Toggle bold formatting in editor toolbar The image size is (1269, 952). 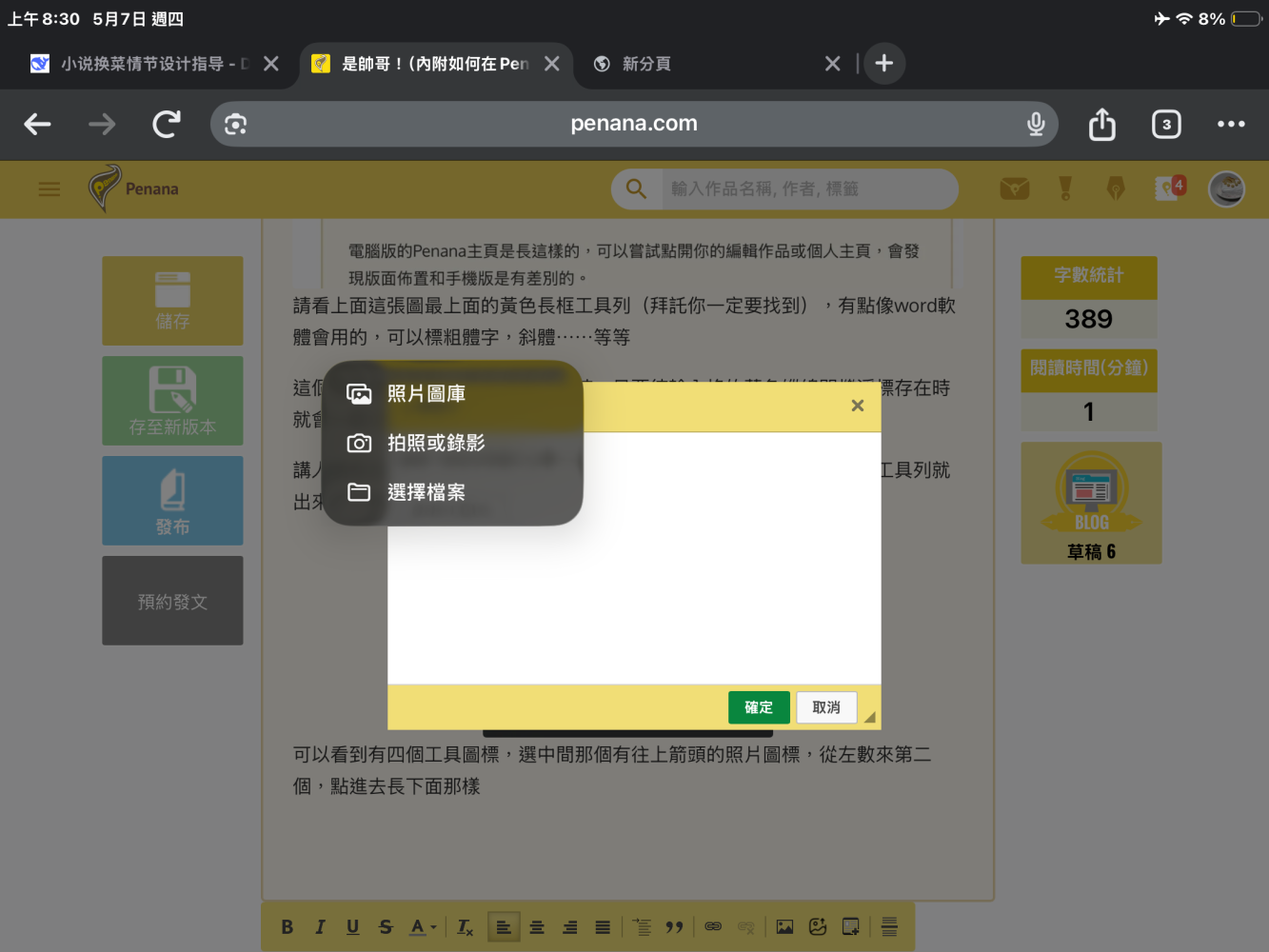point(288,926)
